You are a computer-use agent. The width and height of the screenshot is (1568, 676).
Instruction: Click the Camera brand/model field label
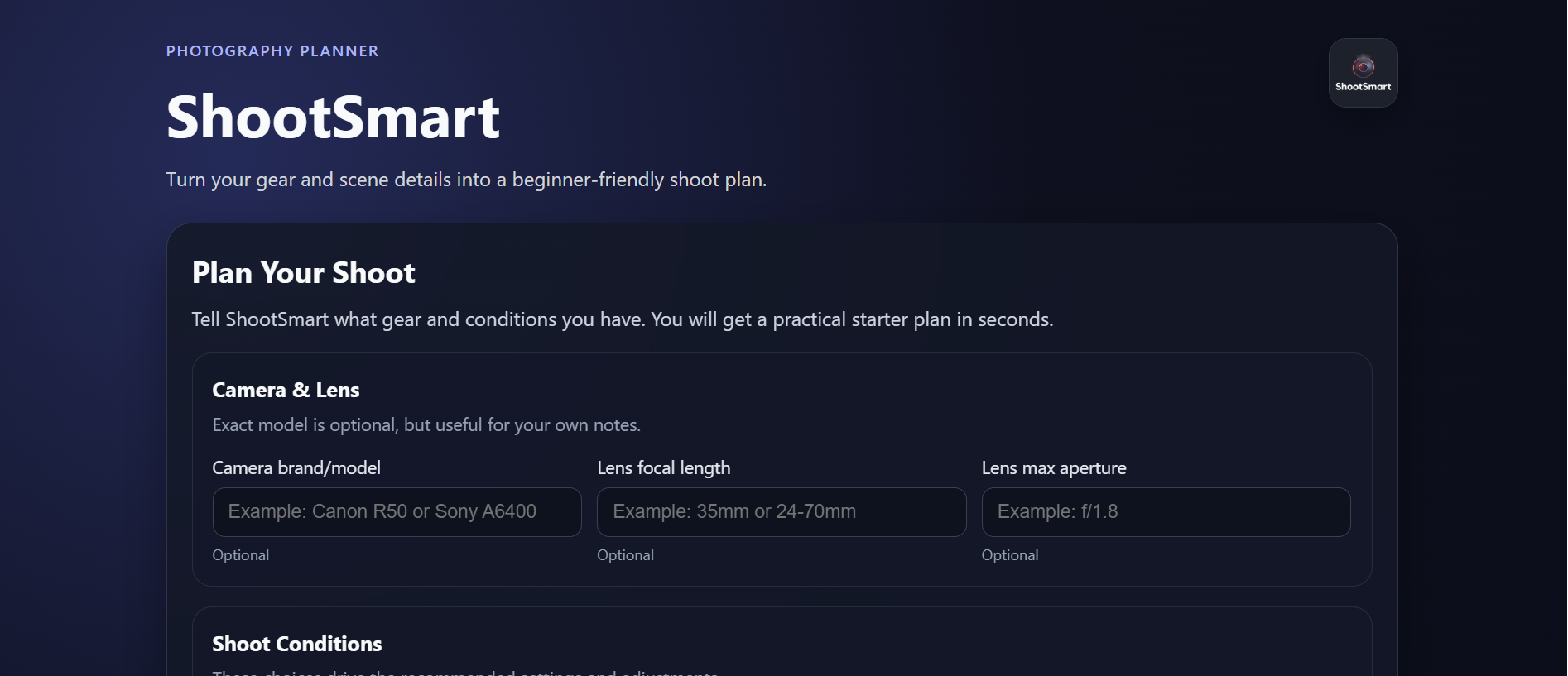(296, 467)
